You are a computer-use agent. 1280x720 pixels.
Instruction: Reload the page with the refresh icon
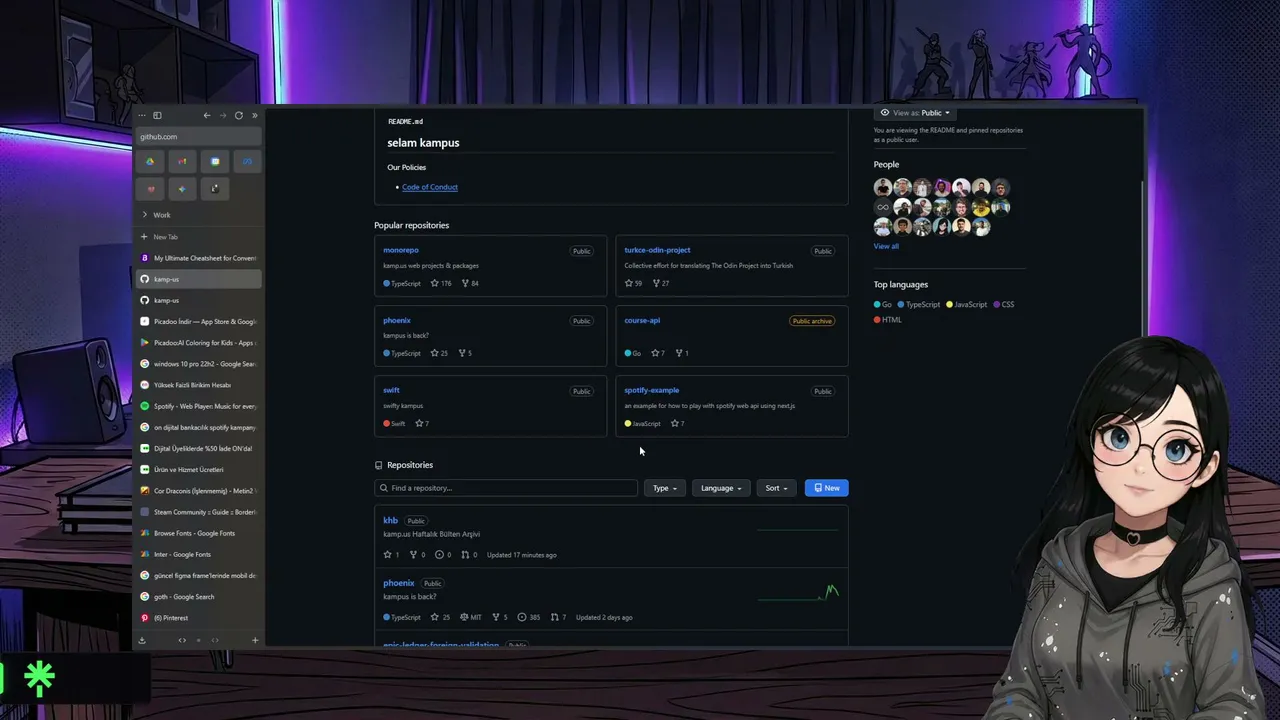238,115
